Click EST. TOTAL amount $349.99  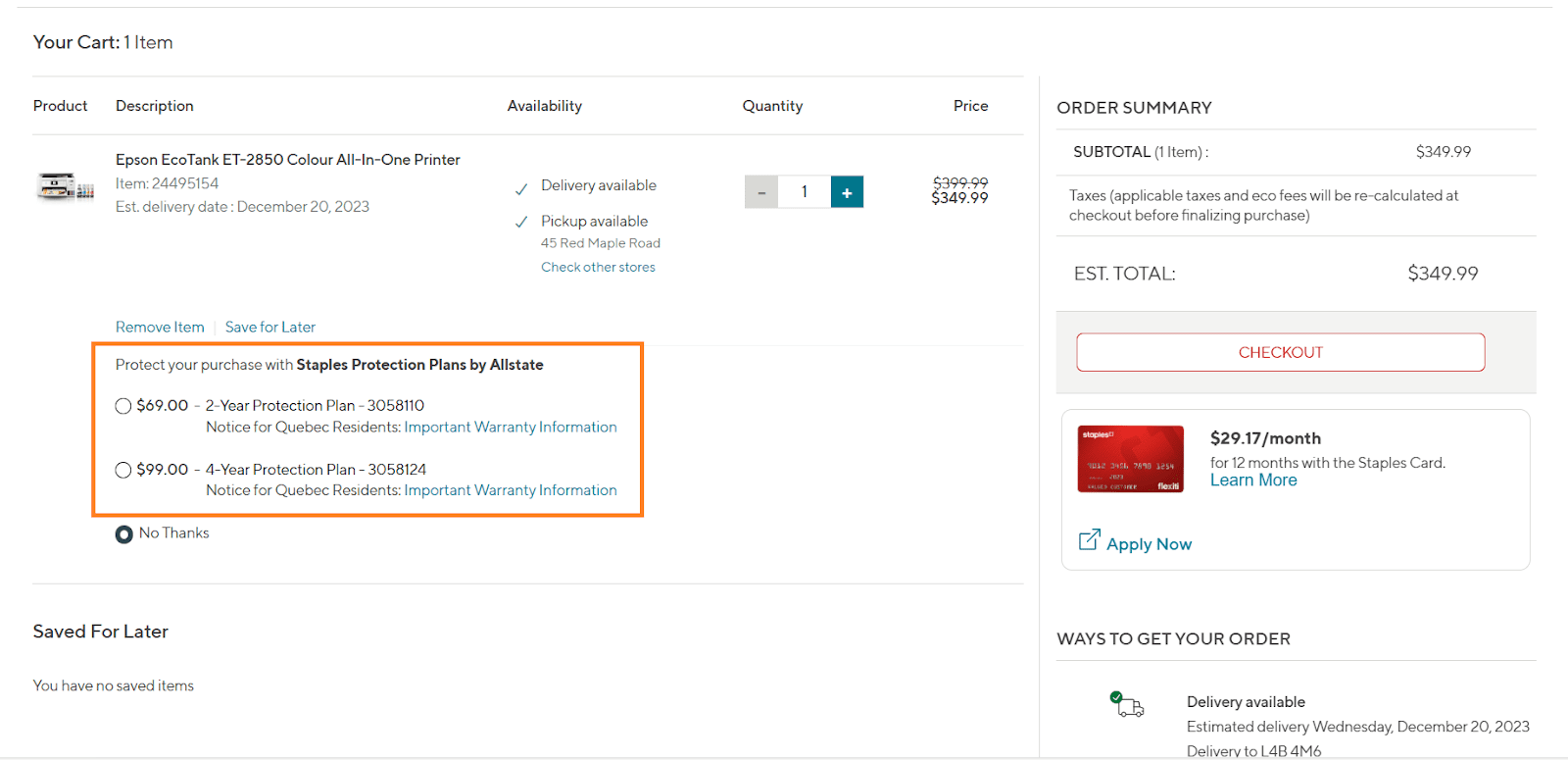pyautogui.click(x=1443, y=274)
